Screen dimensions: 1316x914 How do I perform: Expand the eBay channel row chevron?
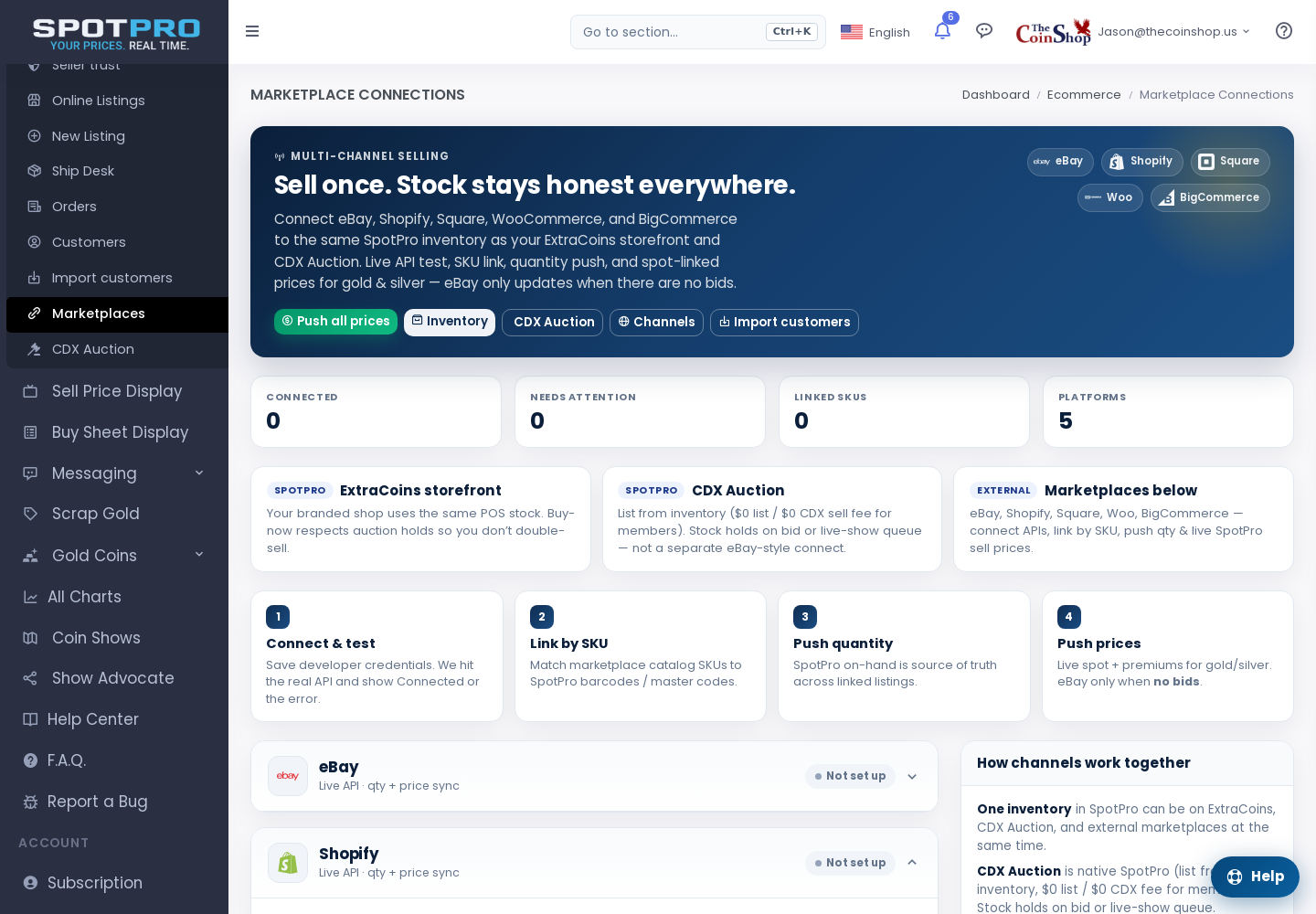[912, 776]
